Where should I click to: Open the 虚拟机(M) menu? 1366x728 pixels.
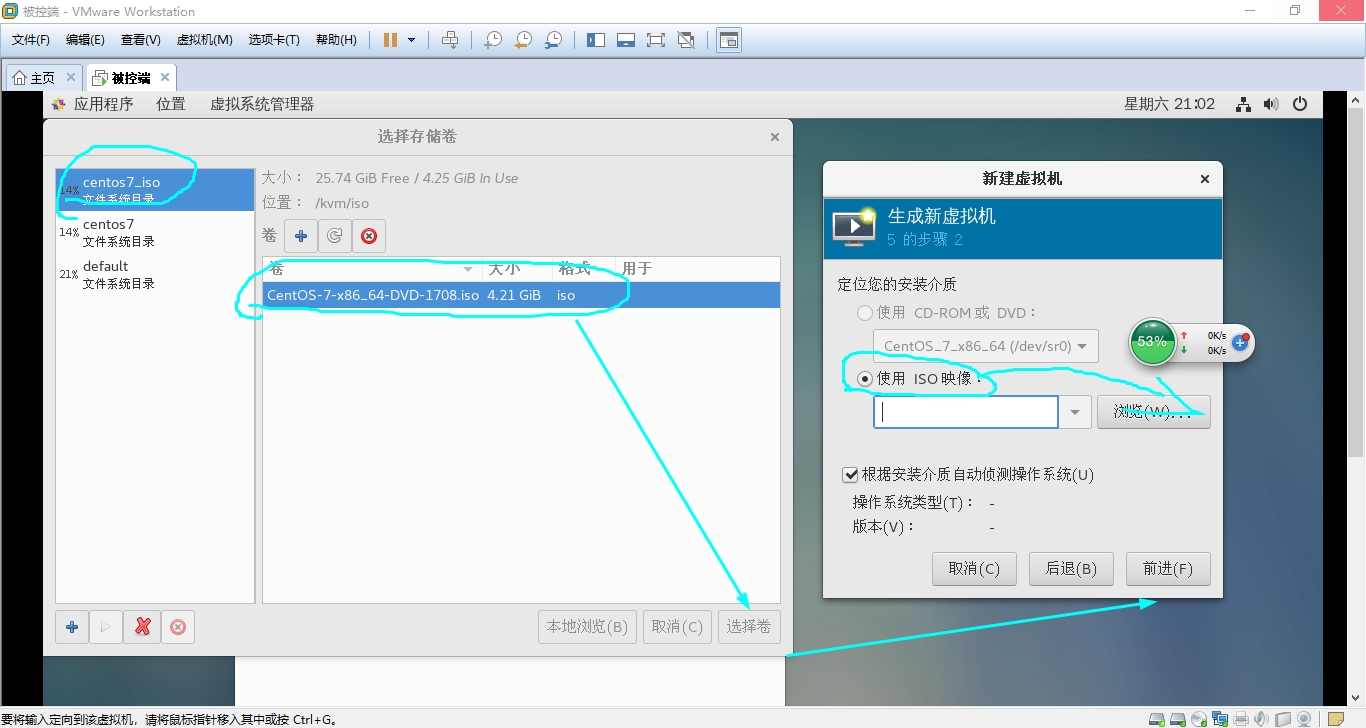click(204, 40)
